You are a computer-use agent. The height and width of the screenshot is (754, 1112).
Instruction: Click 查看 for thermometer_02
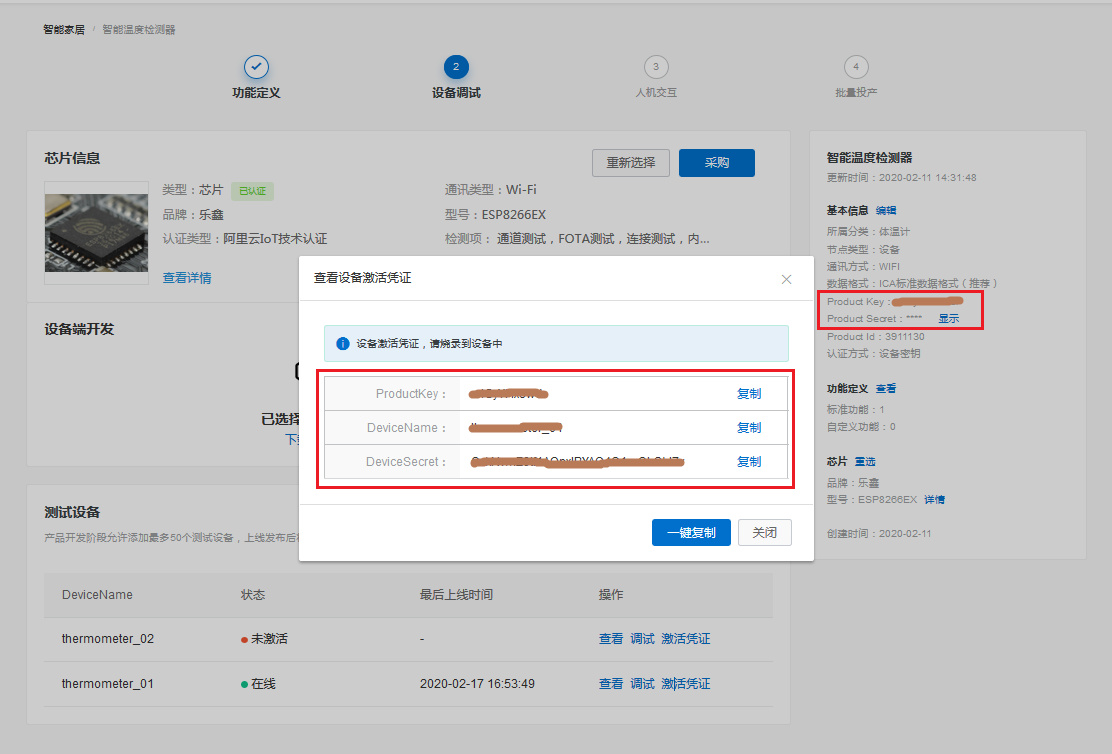611,639
